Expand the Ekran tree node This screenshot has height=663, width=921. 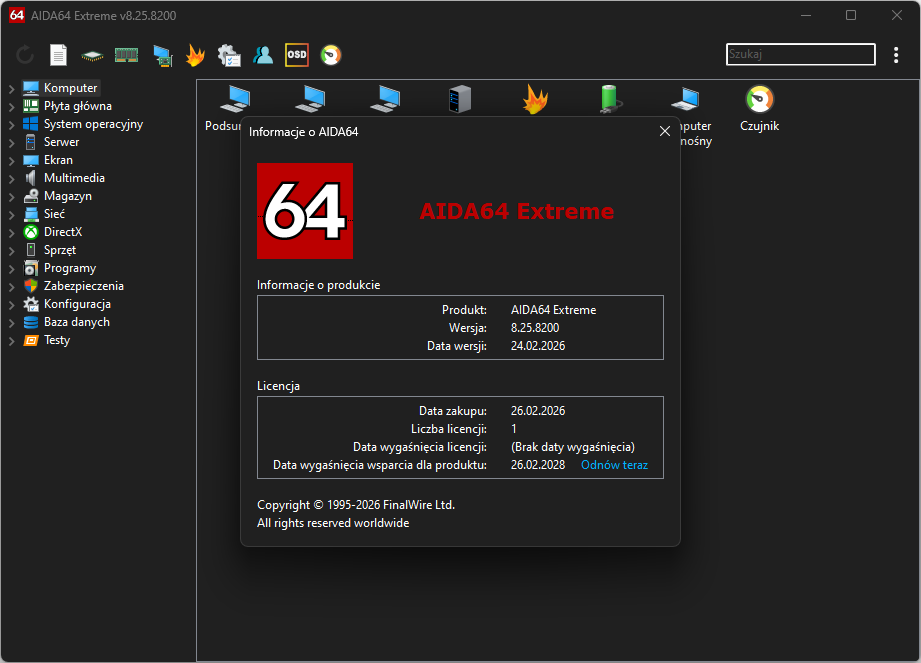pyautogui.click(x=12, y=161)
